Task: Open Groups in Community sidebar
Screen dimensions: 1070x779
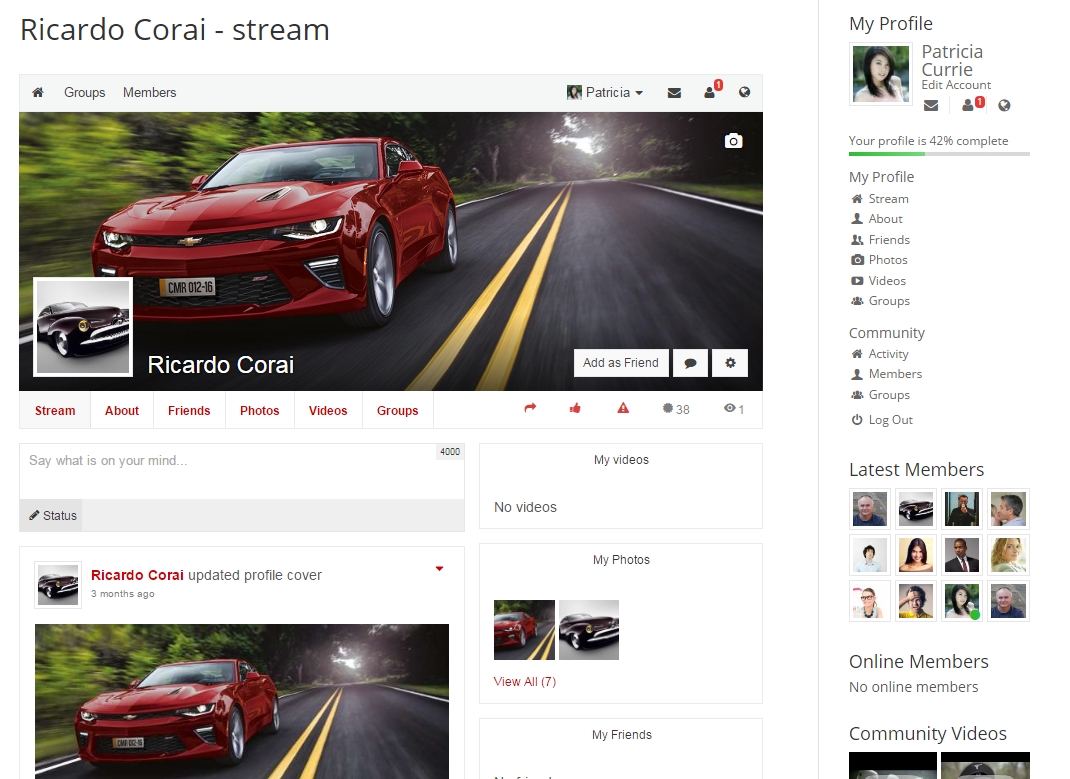Action: 888,394
